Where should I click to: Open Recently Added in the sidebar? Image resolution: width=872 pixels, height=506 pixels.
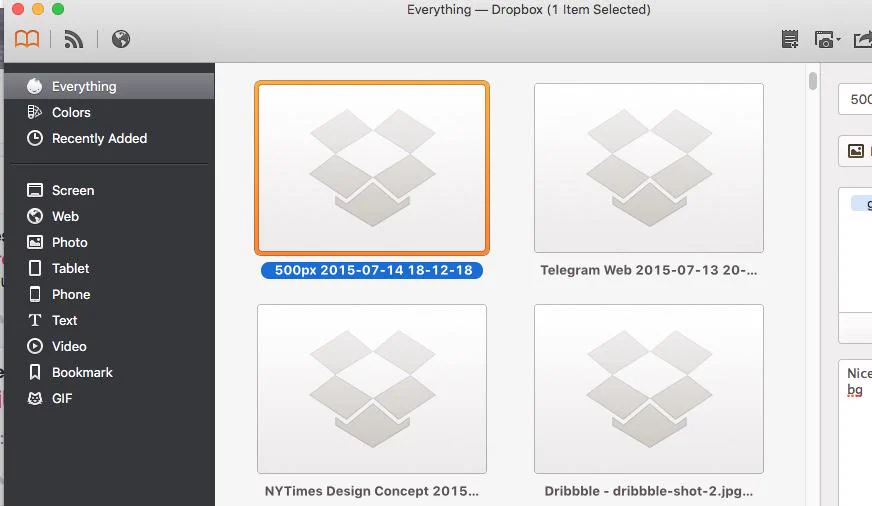109,138
